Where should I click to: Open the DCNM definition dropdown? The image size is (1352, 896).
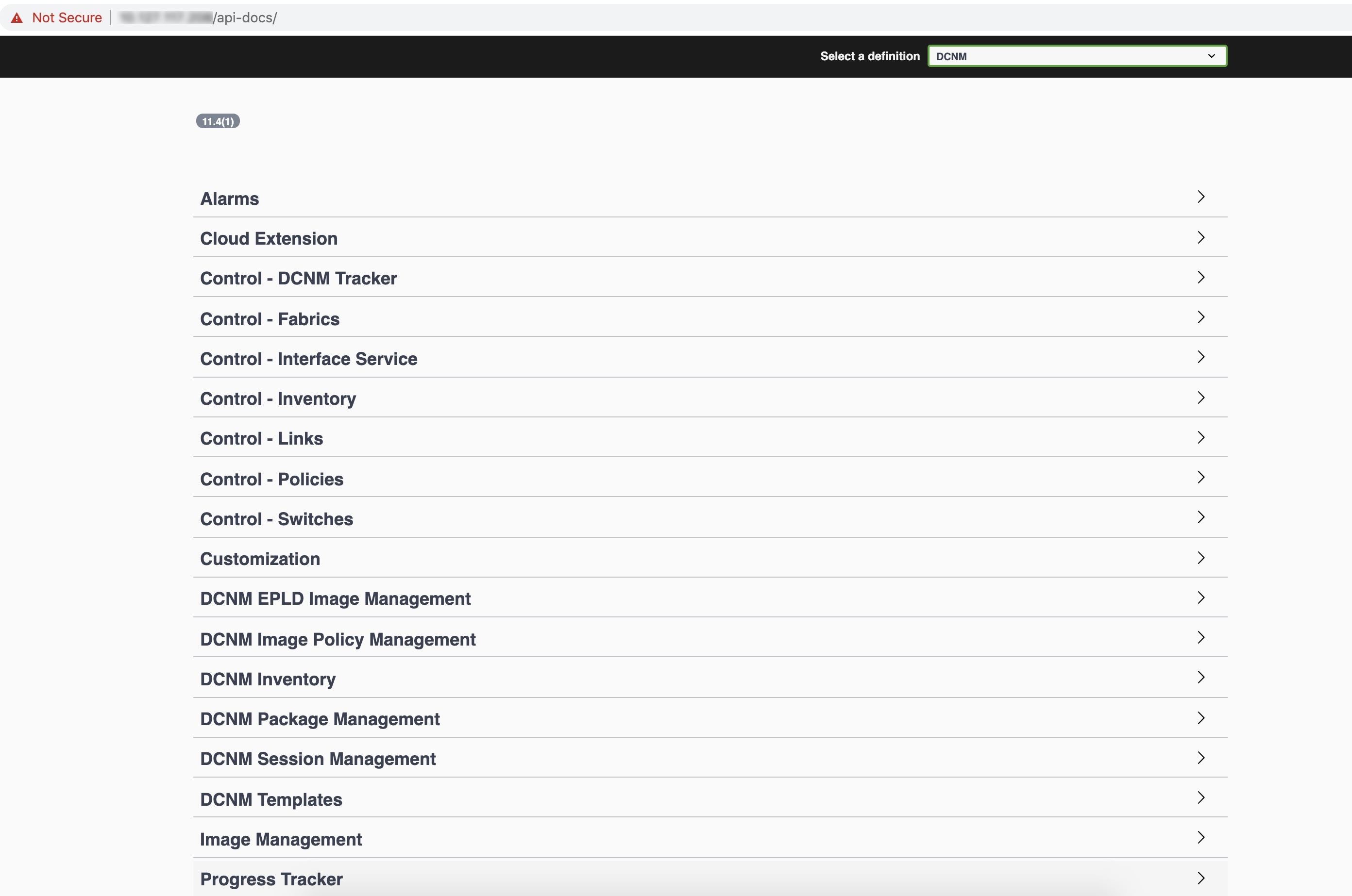[x=1077, y=56]
